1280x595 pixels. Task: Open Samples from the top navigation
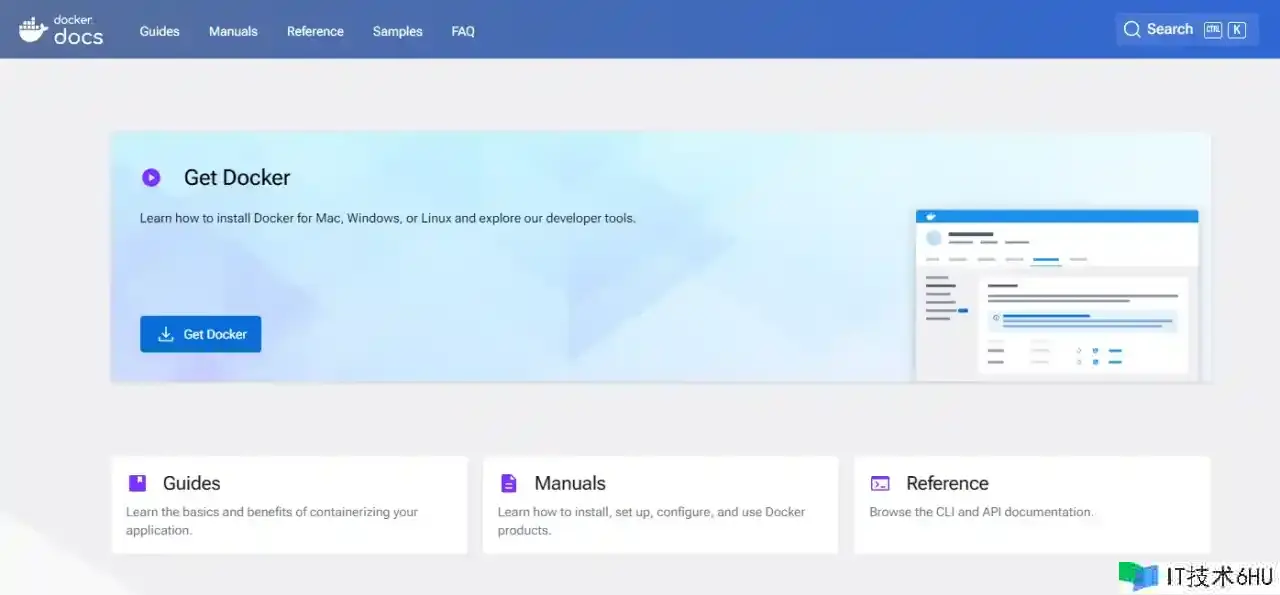tap(397, 31)
